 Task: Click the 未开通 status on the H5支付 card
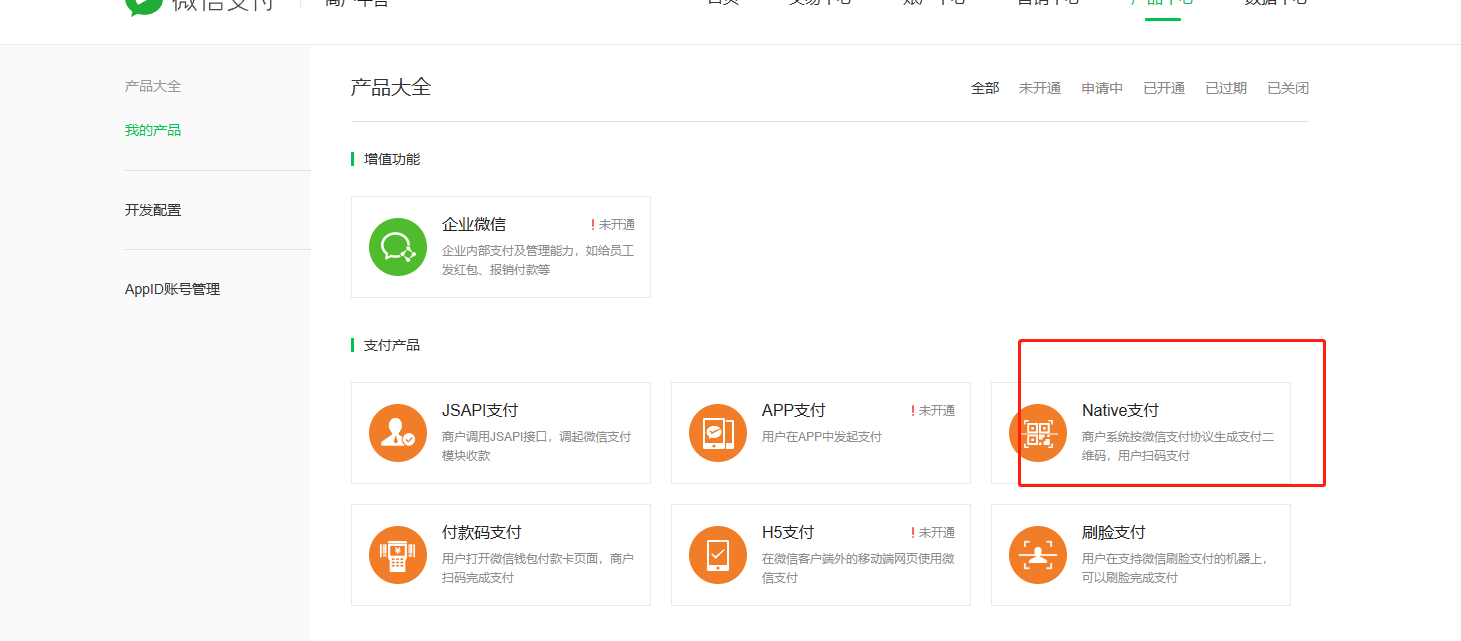(x=933, y=533)
